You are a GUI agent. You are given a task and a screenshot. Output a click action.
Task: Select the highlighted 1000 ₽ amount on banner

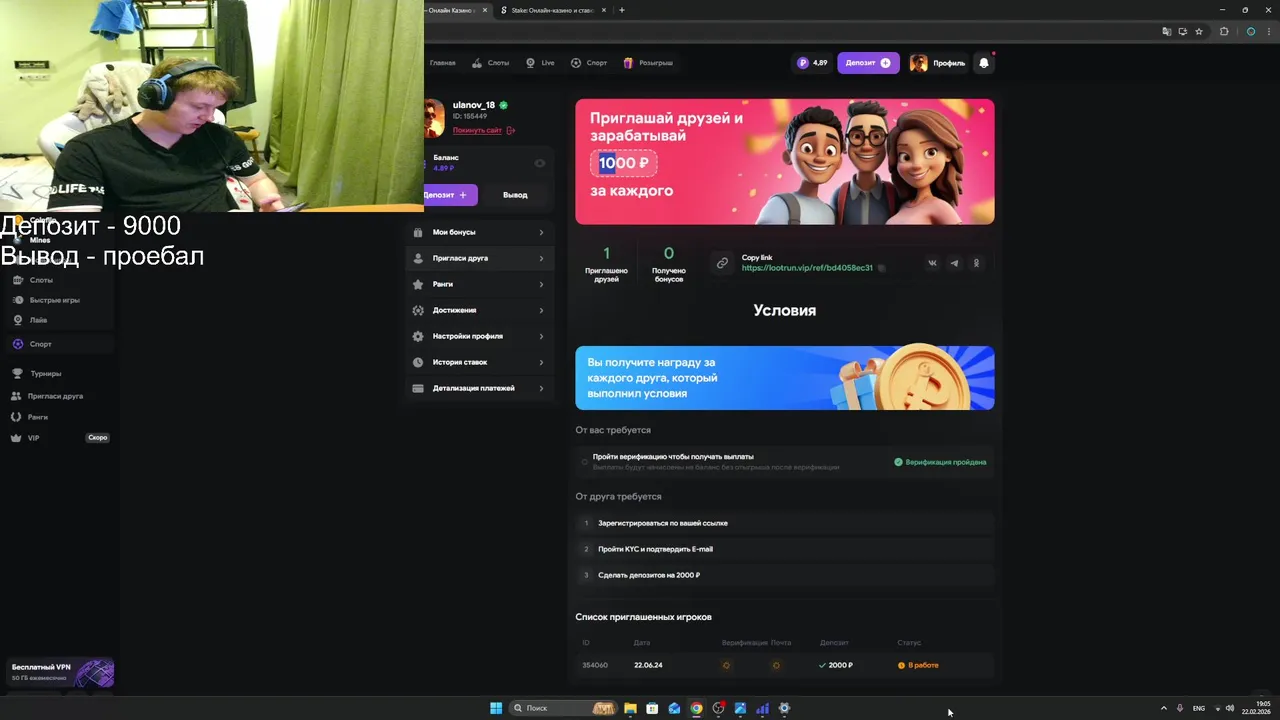[623, 163]
